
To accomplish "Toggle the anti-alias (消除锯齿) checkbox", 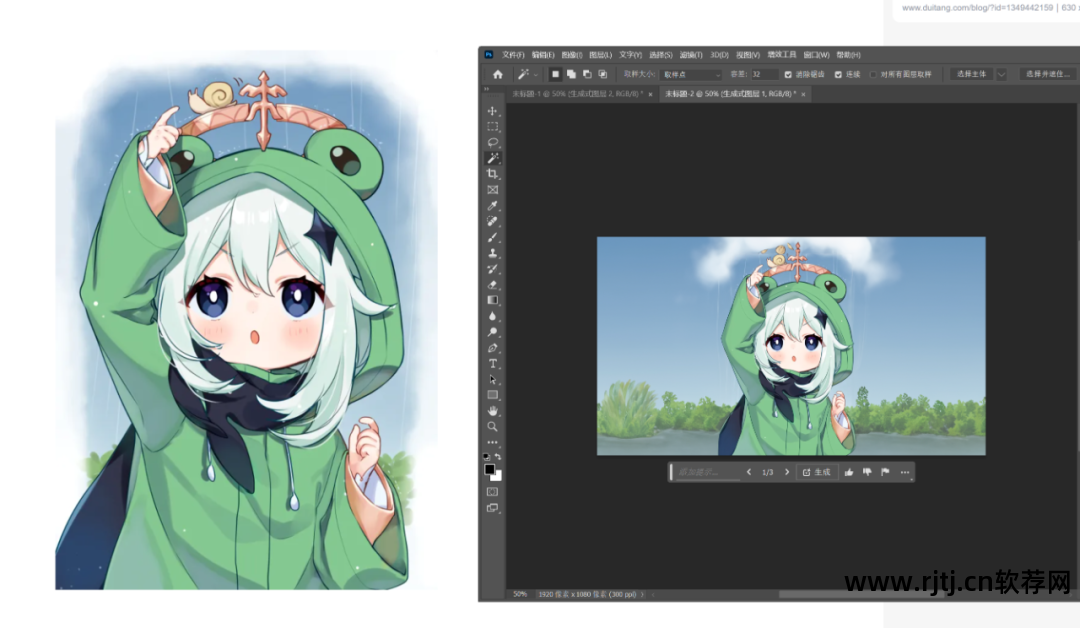I will pyautogui.click(x=788, y=74).
